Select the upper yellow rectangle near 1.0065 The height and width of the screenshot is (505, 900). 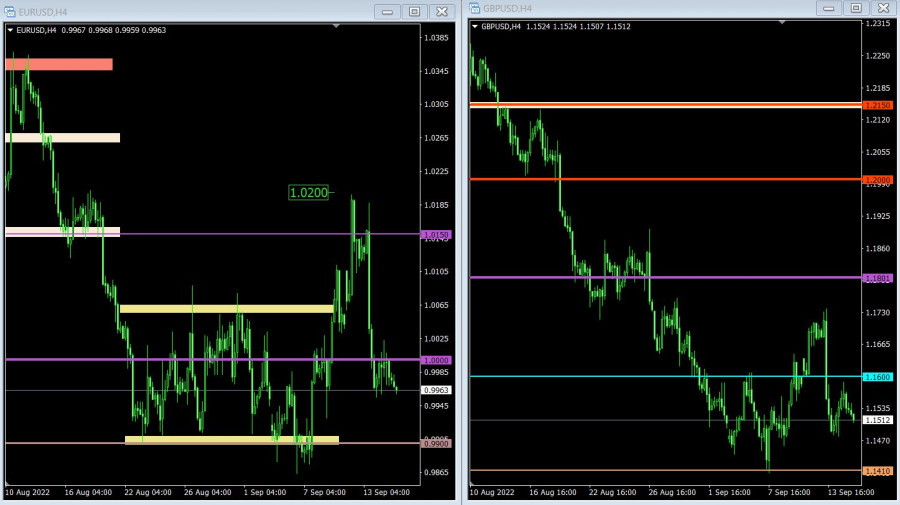pyautogui.click(x=226, y=309)
